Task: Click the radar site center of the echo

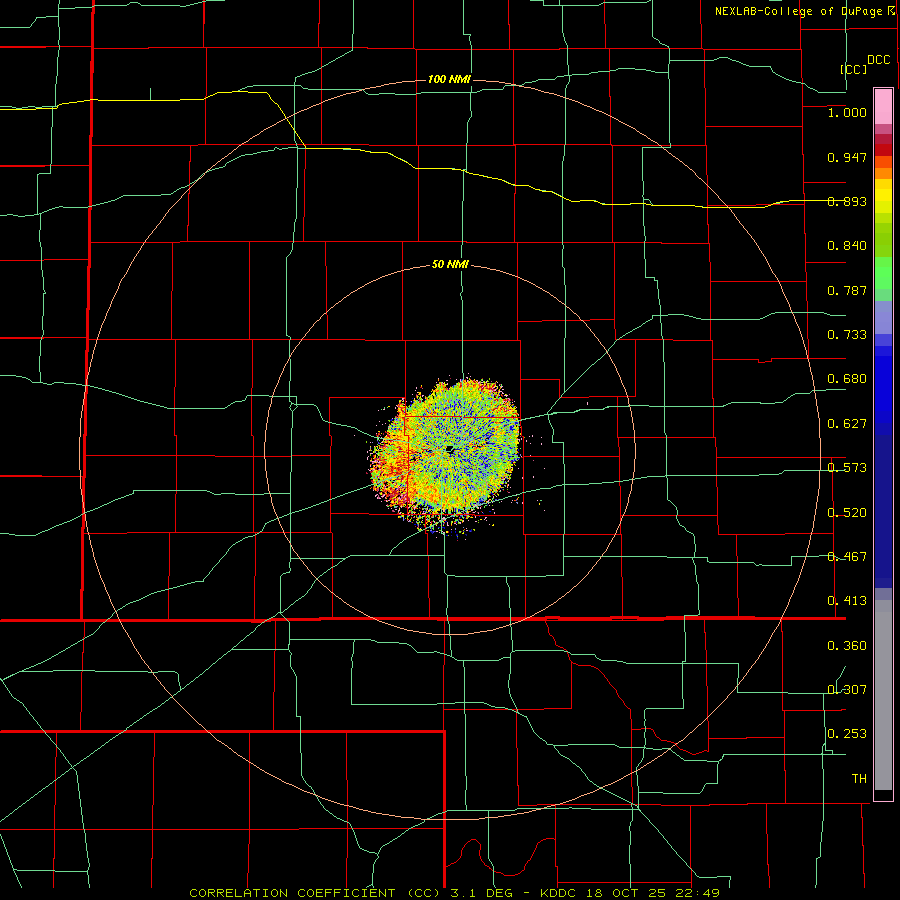Action: coord(450,449)
